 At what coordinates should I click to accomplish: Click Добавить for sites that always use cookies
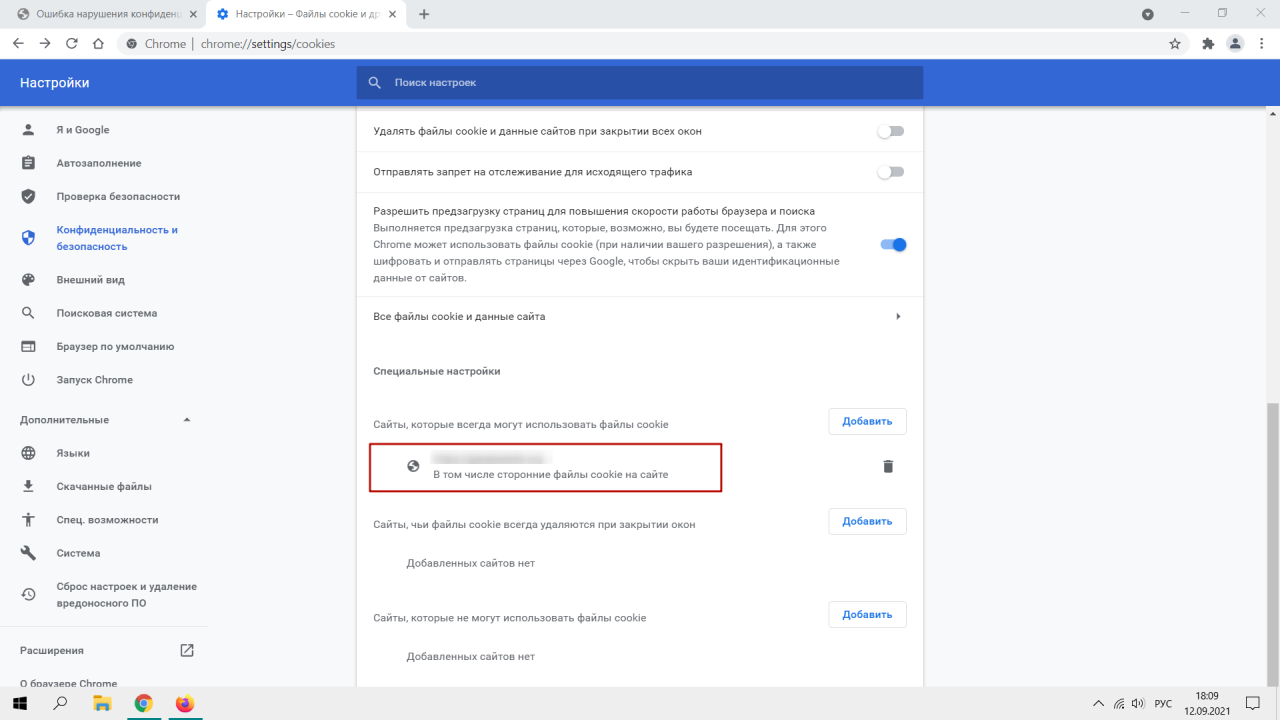867,421
